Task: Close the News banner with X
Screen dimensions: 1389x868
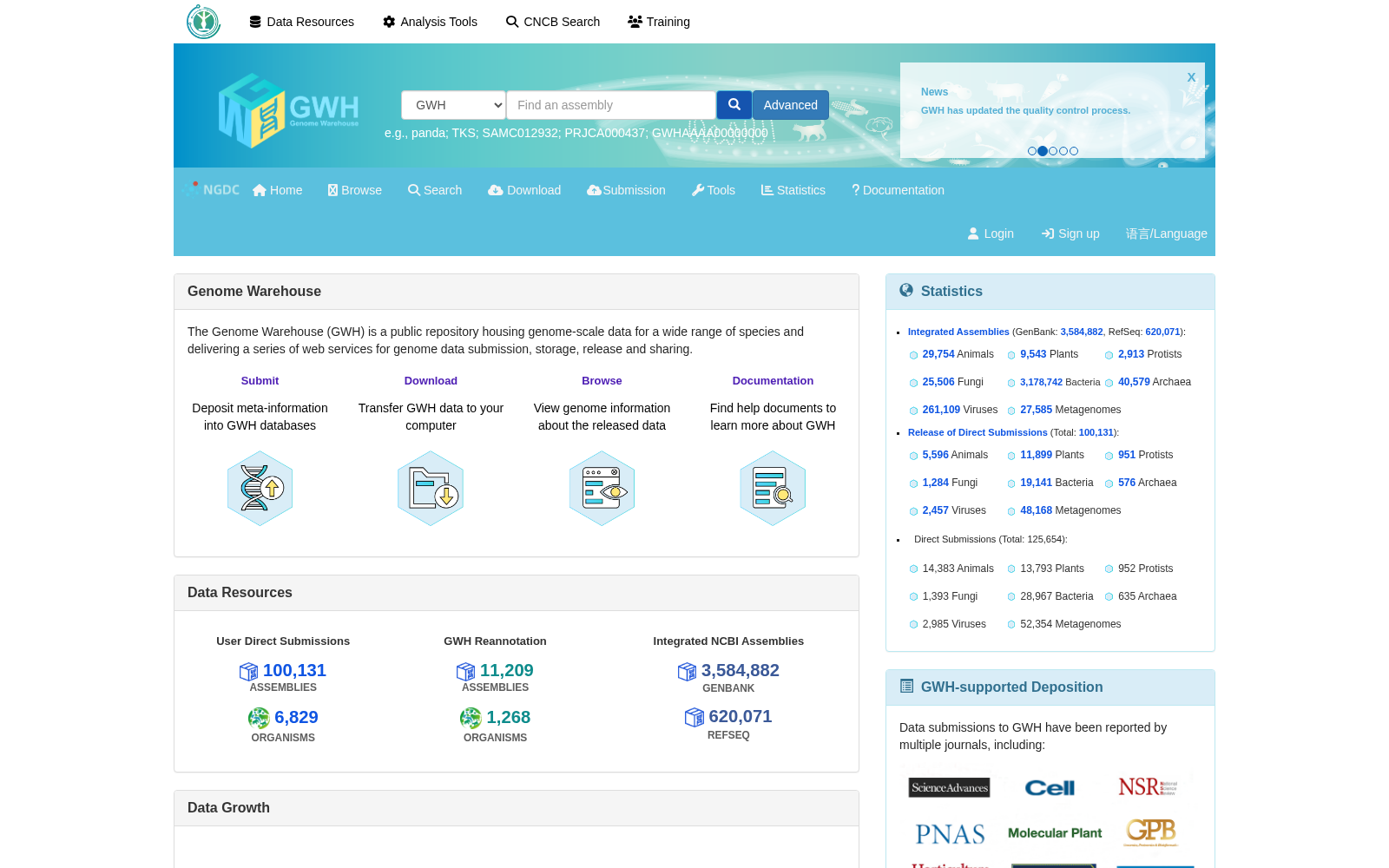Action: click(1191, 77)
